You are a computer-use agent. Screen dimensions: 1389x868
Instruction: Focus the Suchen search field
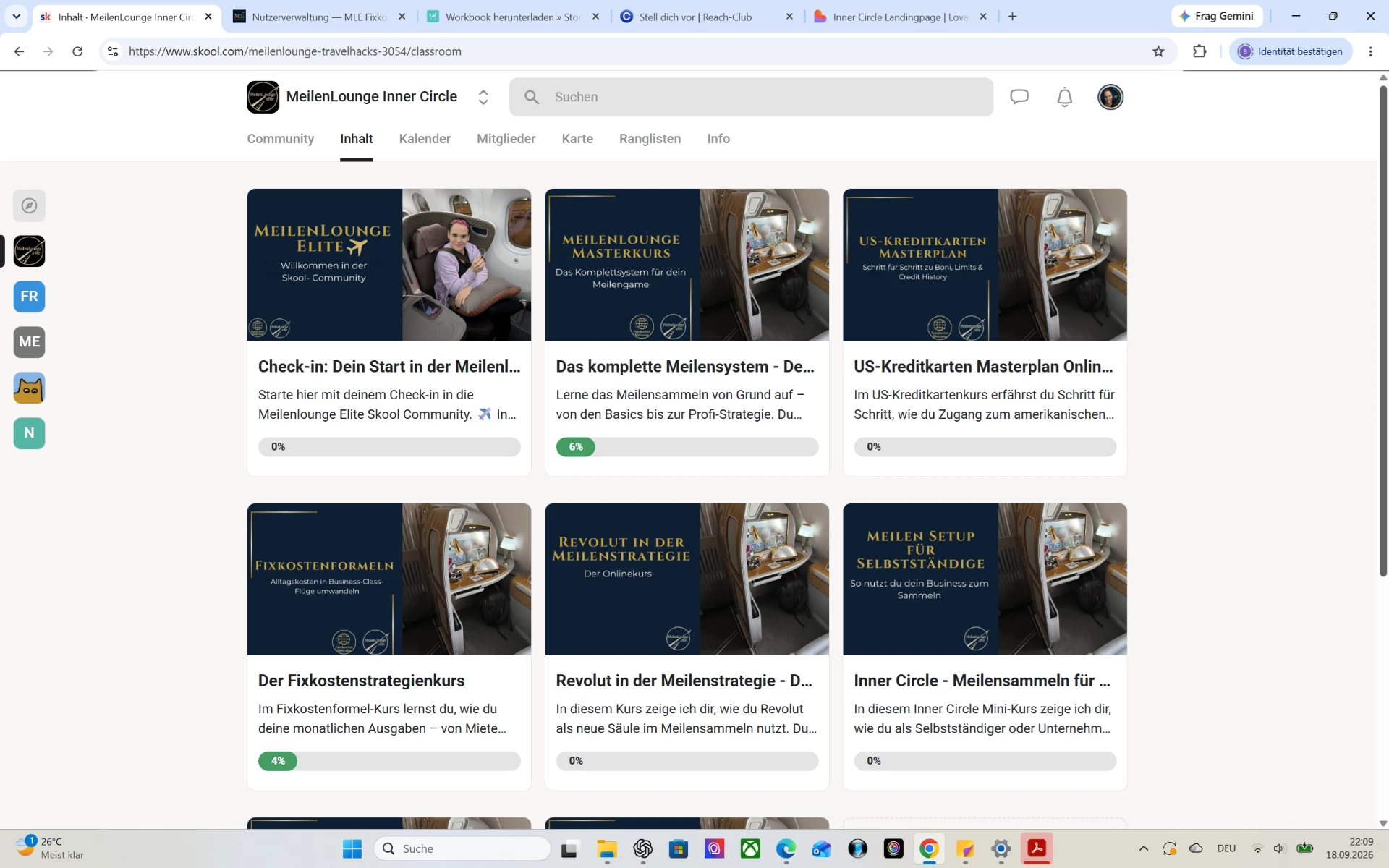tap(751, 97)
